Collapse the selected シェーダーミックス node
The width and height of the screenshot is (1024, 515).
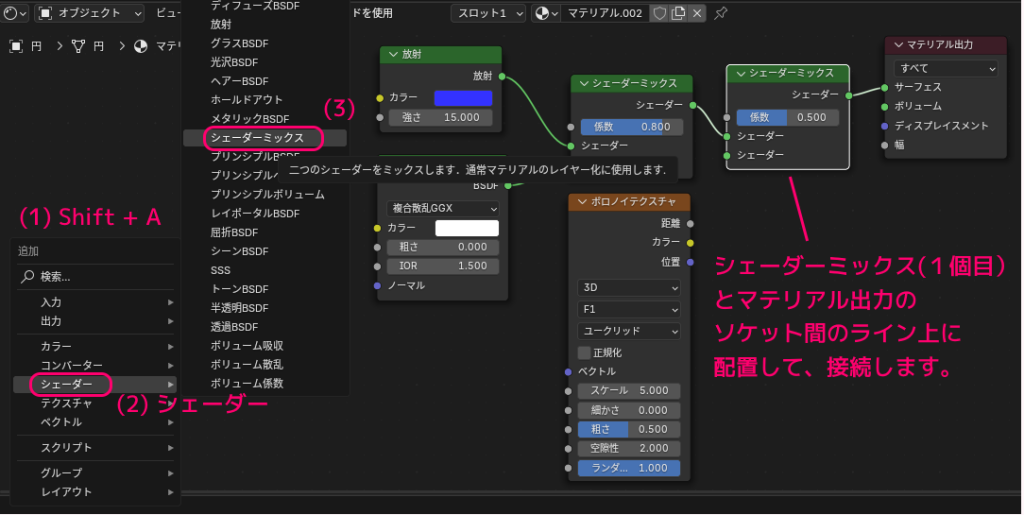741,73
